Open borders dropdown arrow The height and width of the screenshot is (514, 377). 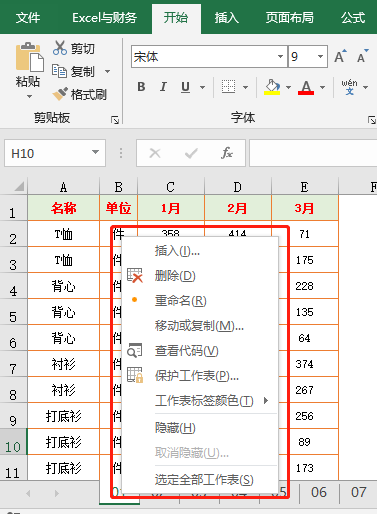pyautogui.click(x=245, y=87)
